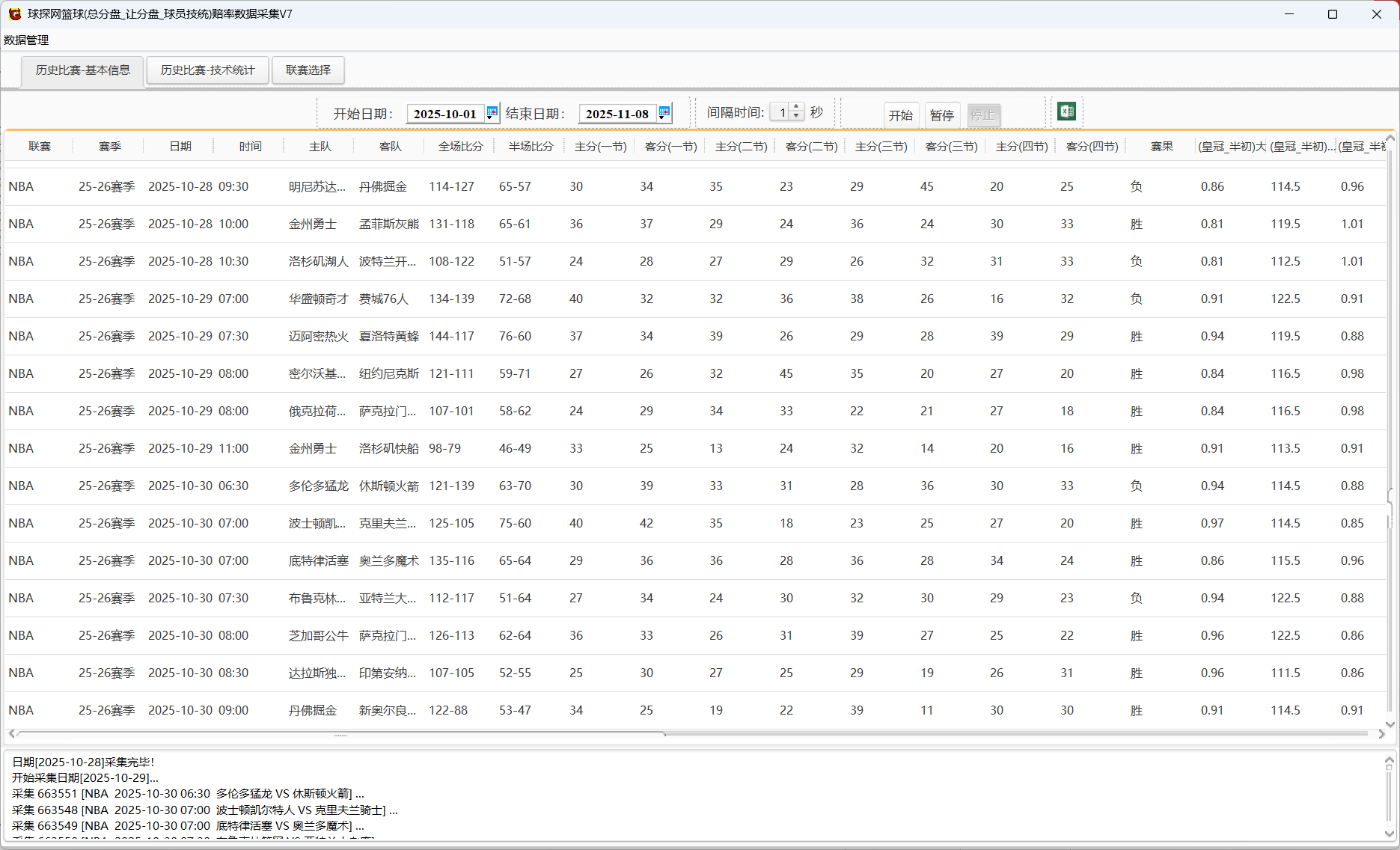Image resolution: width=1400 pixels, height=850 pixels.
Task: Sort by 联赛 column header
Action: point(40,147)
